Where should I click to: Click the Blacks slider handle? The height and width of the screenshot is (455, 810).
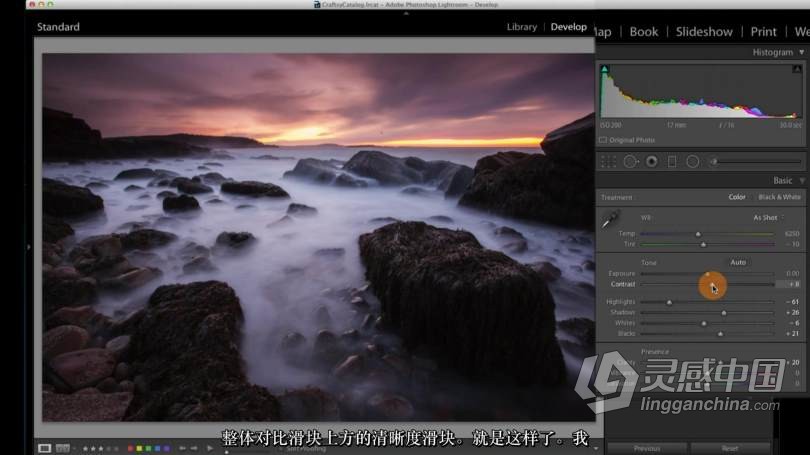pos(721,334)
